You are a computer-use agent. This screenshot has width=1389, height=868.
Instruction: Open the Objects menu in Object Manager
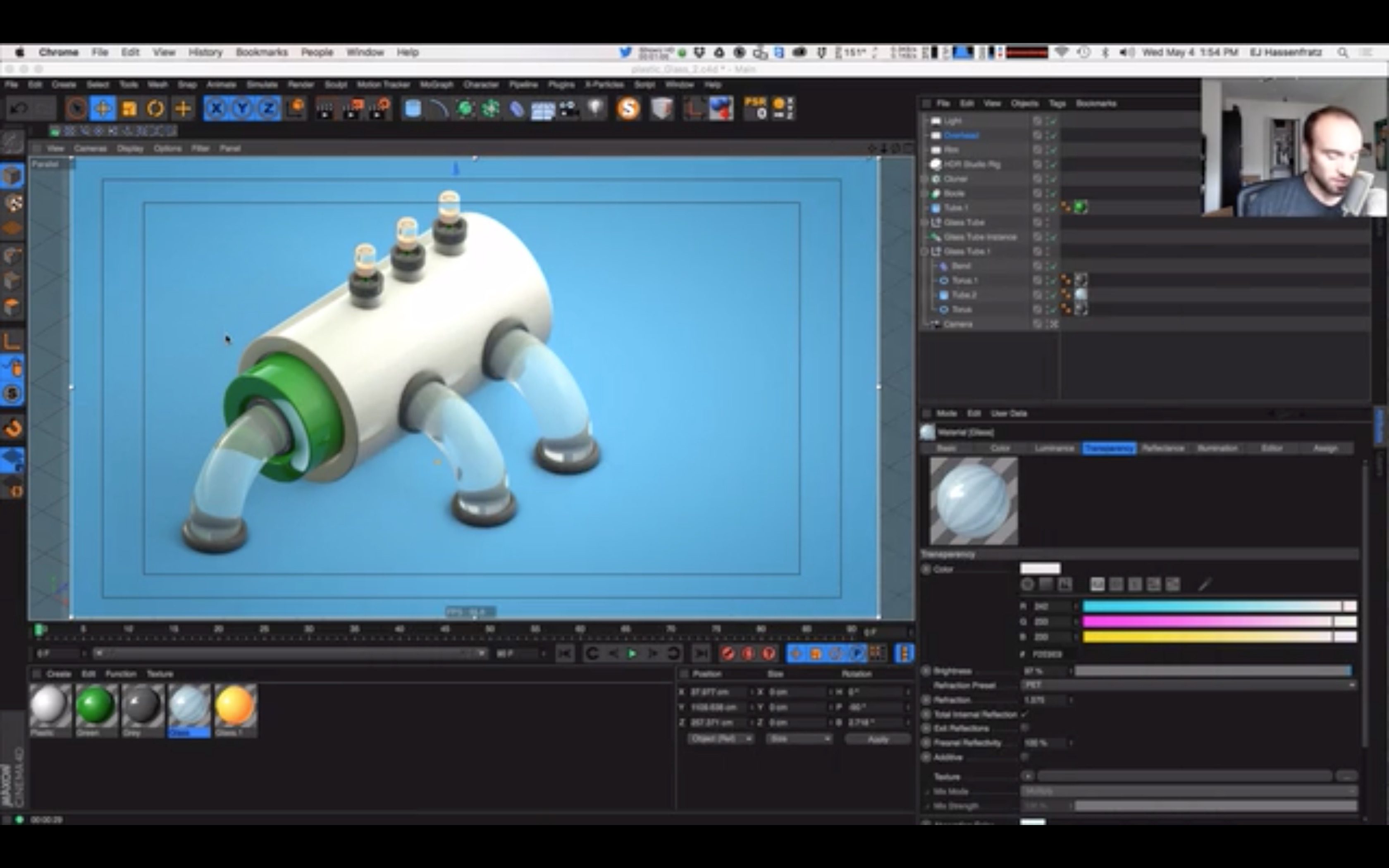click(x=1024, y=104)
